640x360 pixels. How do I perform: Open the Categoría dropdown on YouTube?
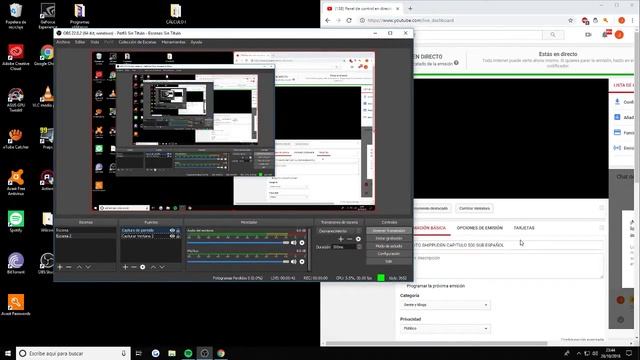[x=445, y=305]
